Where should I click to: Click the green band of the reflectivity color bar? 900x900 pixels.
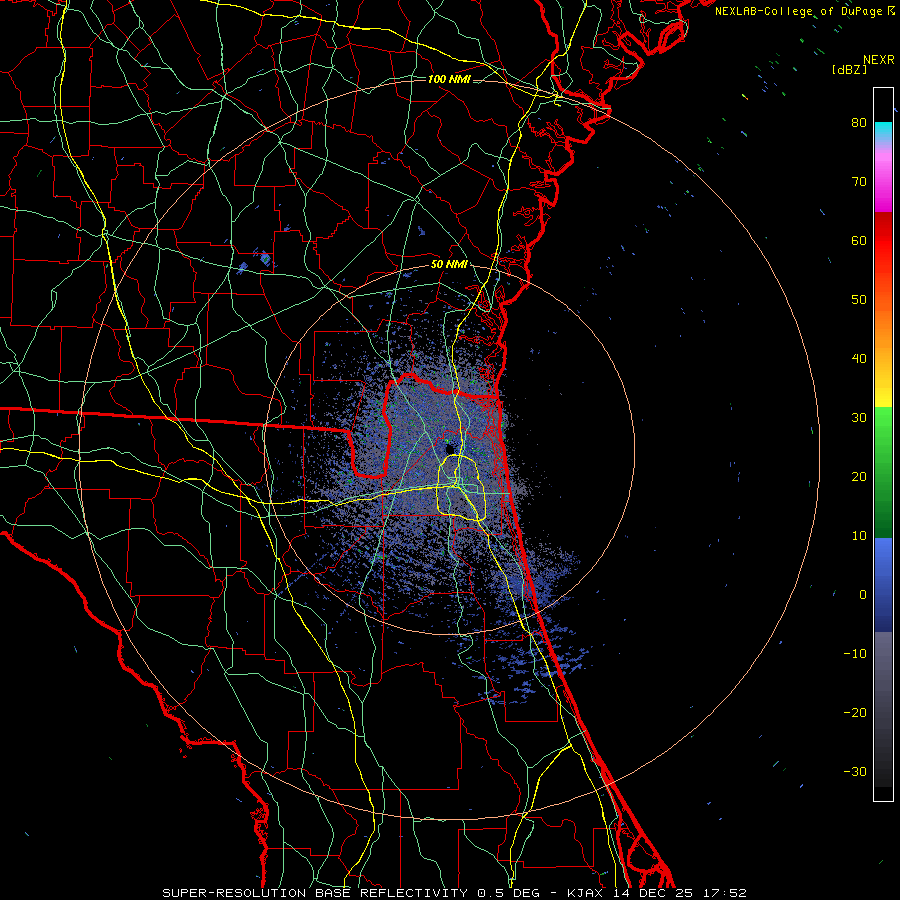883,472
